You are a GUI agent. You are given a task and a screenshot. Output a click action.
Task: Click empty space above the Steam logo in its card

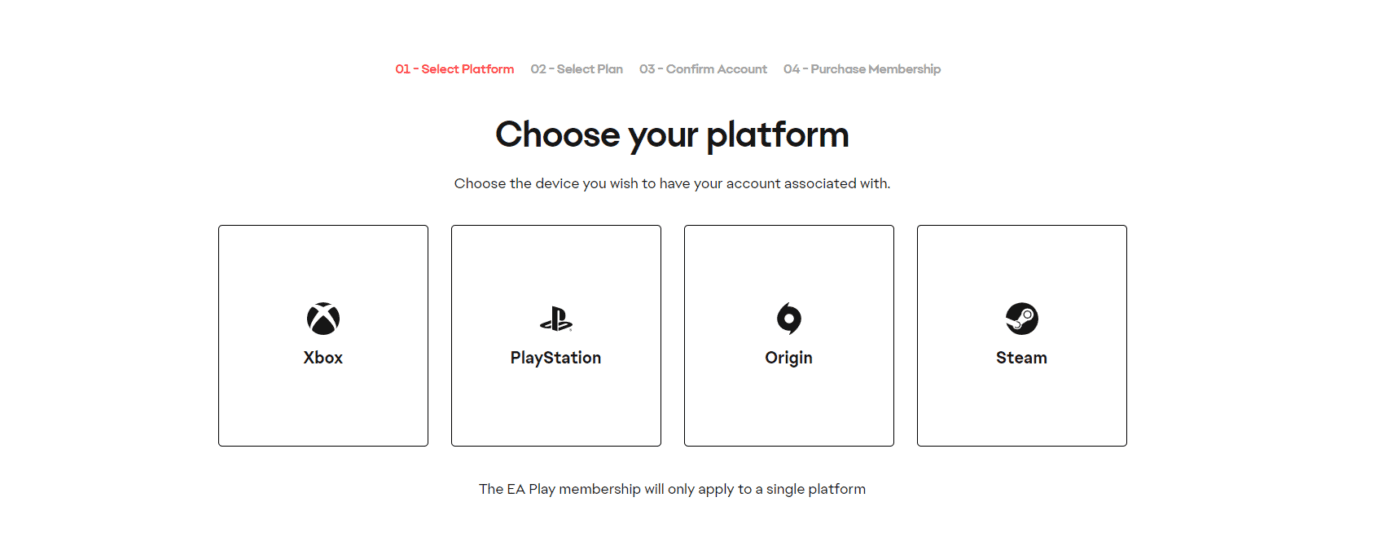[1022, 262]
